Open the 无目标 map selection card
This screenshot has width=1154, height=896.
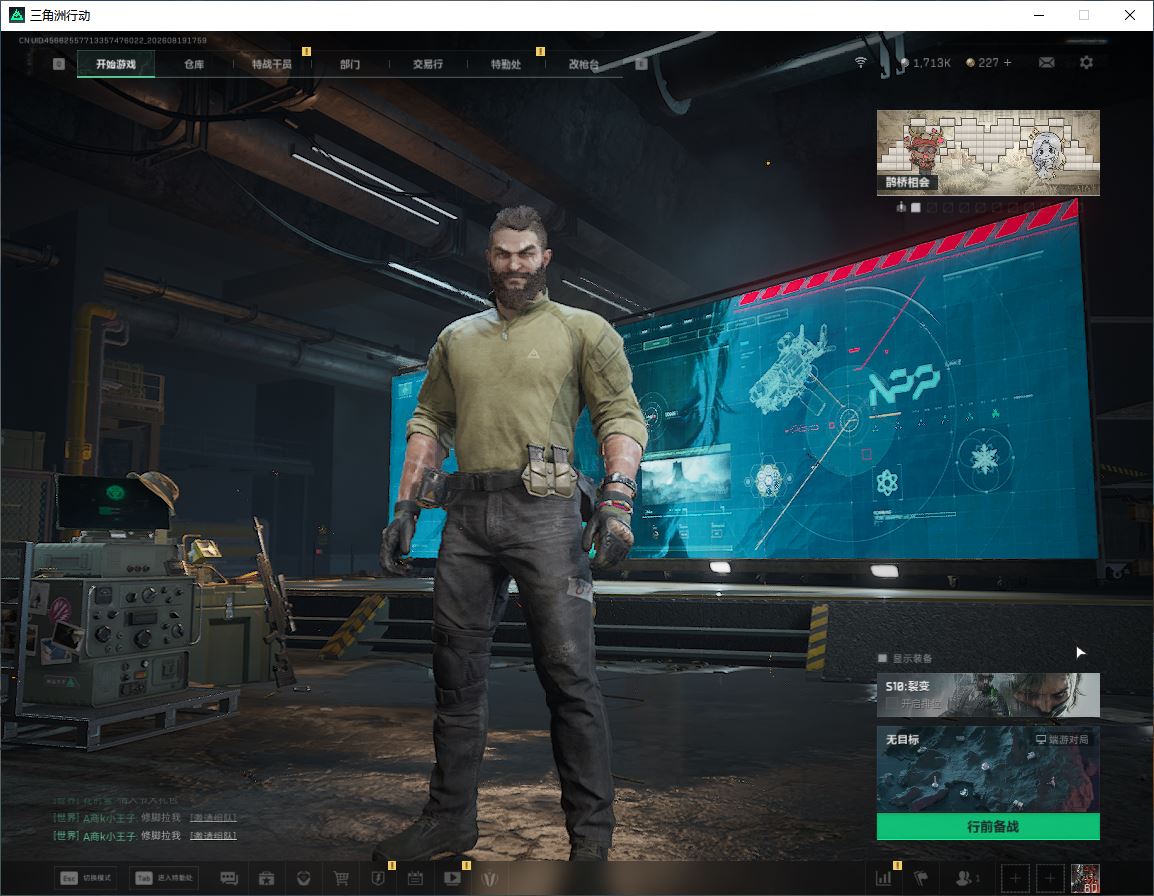click(988, 769)
